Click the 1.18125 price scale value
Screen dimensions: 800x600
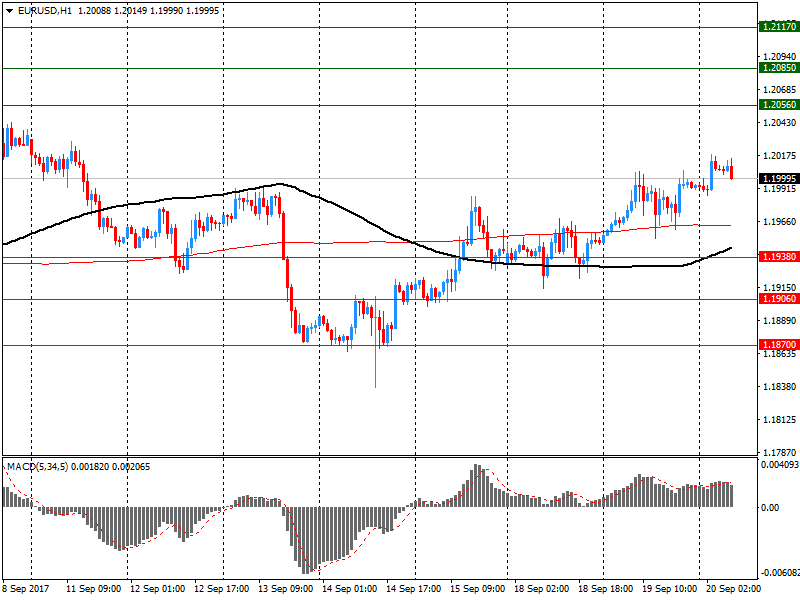(780, 420)
